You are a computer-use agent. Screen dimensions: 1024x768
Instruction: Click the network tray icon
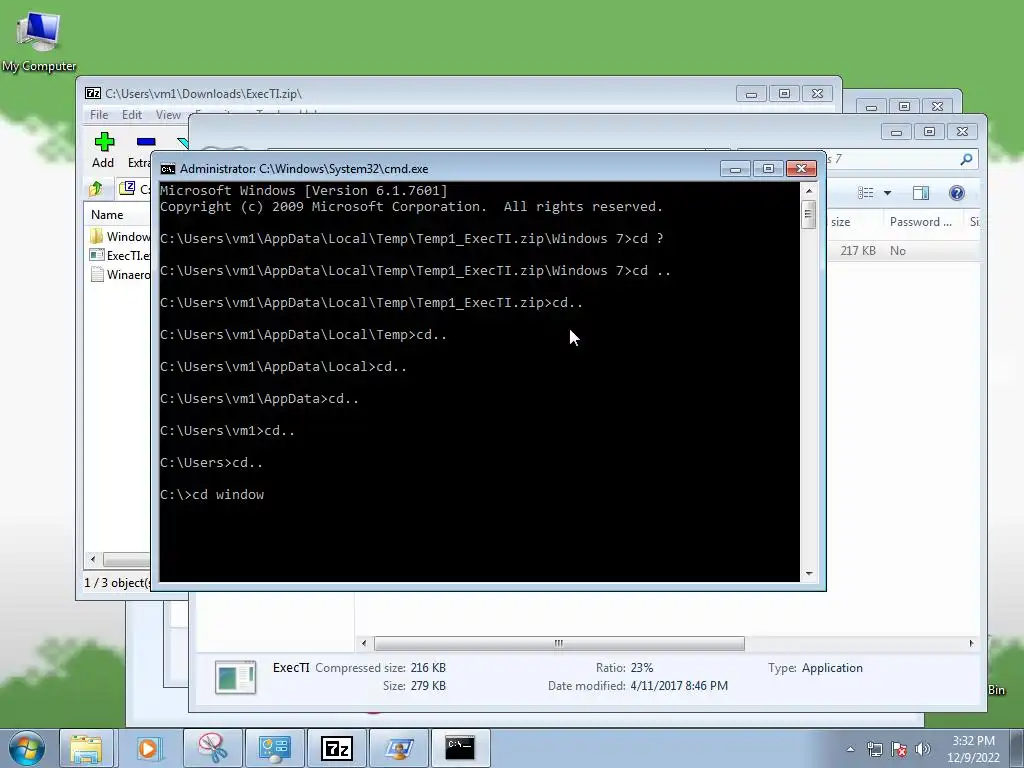[874, 749]
